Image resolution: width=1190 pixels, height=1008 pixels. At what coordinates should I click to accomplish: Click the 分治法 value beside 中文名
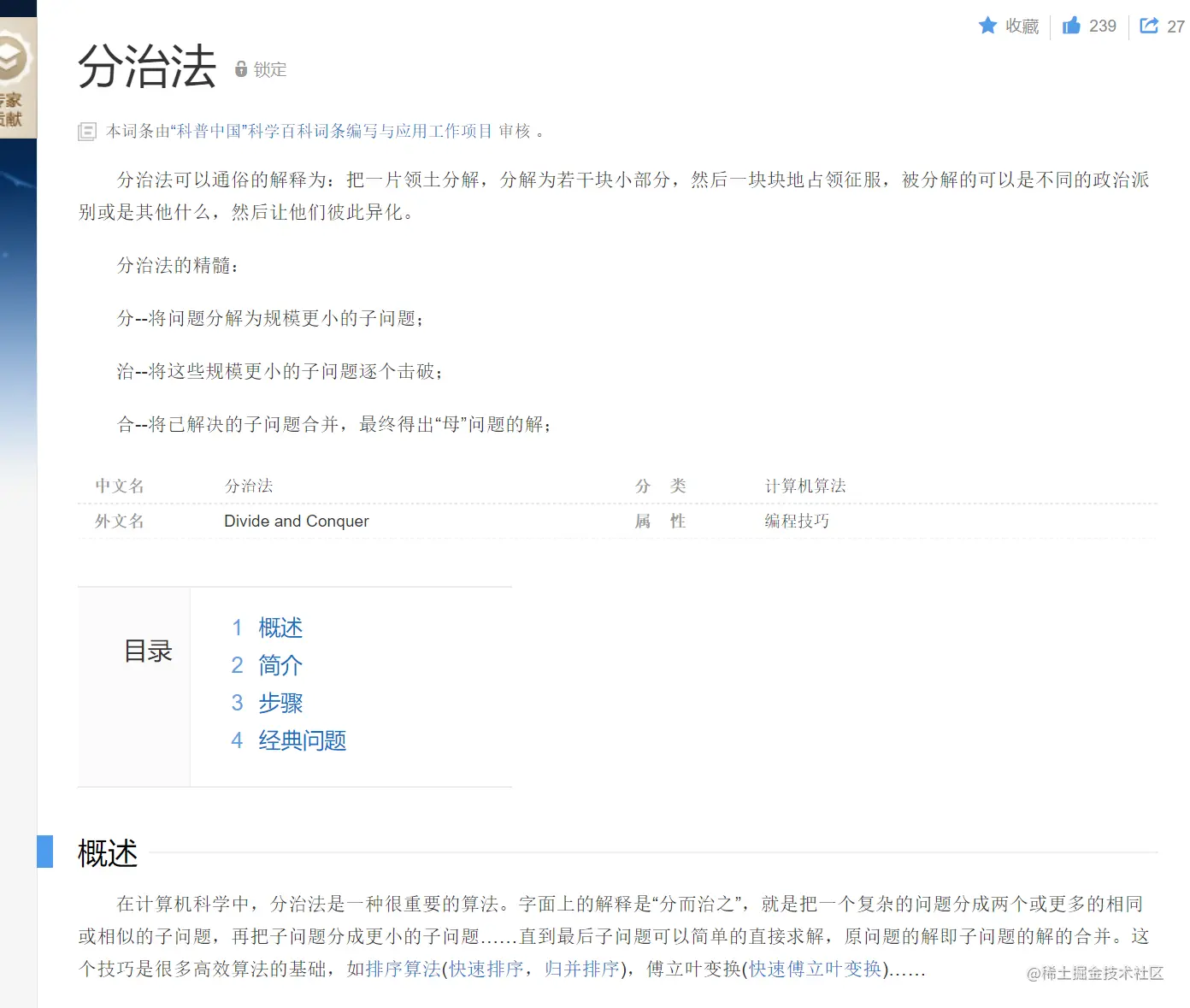[x=249, y=486]
